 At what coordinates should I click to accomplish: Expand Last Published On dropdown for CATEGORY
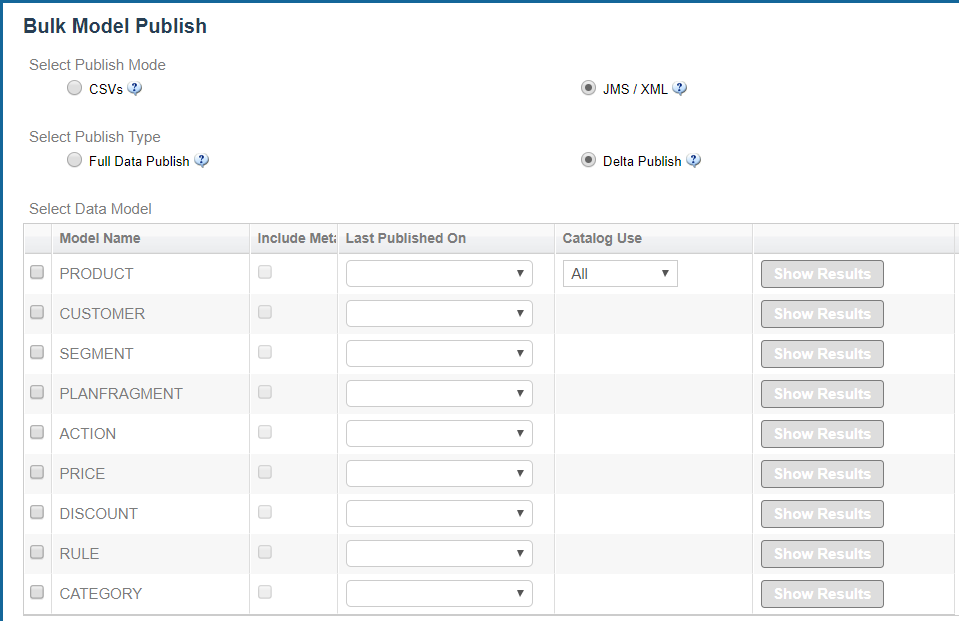tap(439, 593)
